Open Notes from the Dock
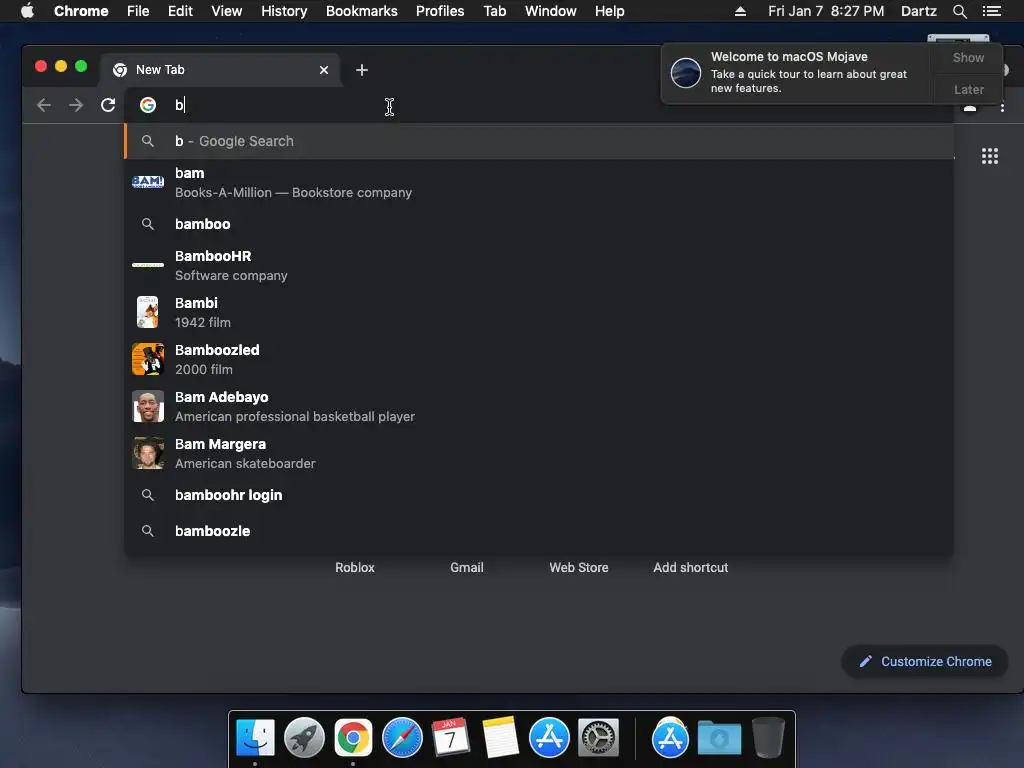This screenshot has height=768, width=1024. (x=500, y=738)
